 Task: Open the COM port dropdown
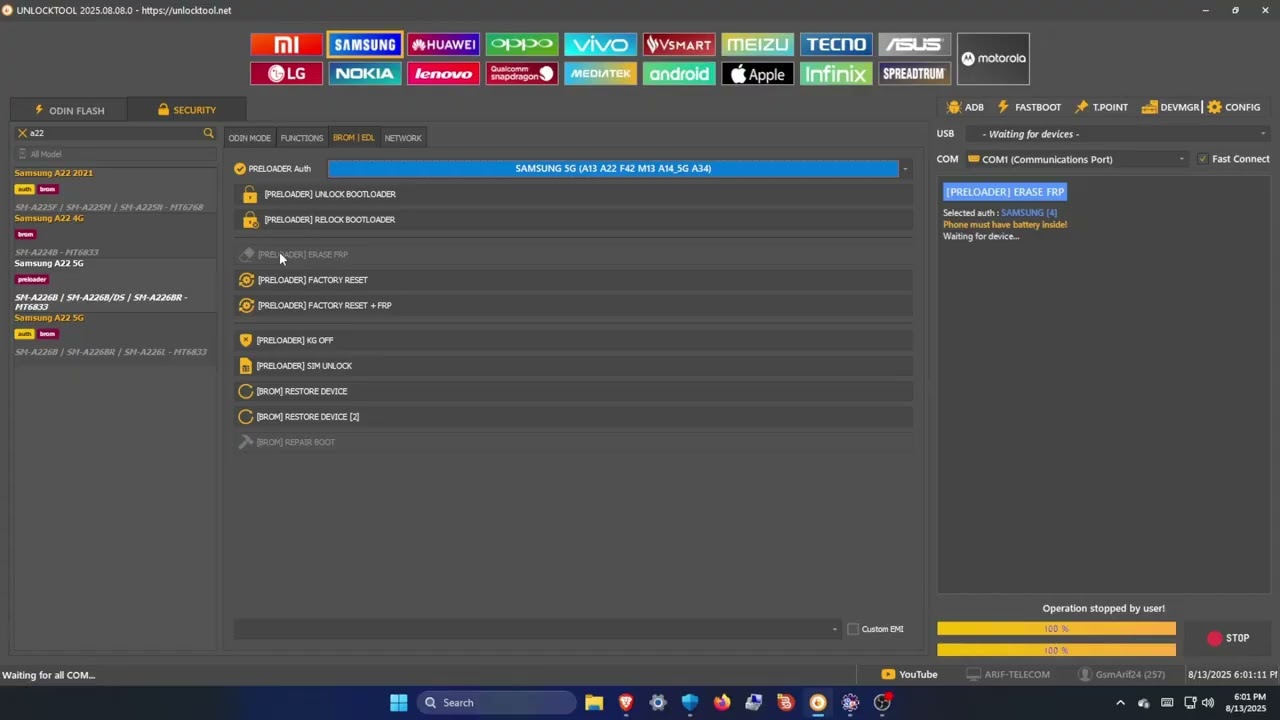pyautogui.click(x=1181, y=159)
